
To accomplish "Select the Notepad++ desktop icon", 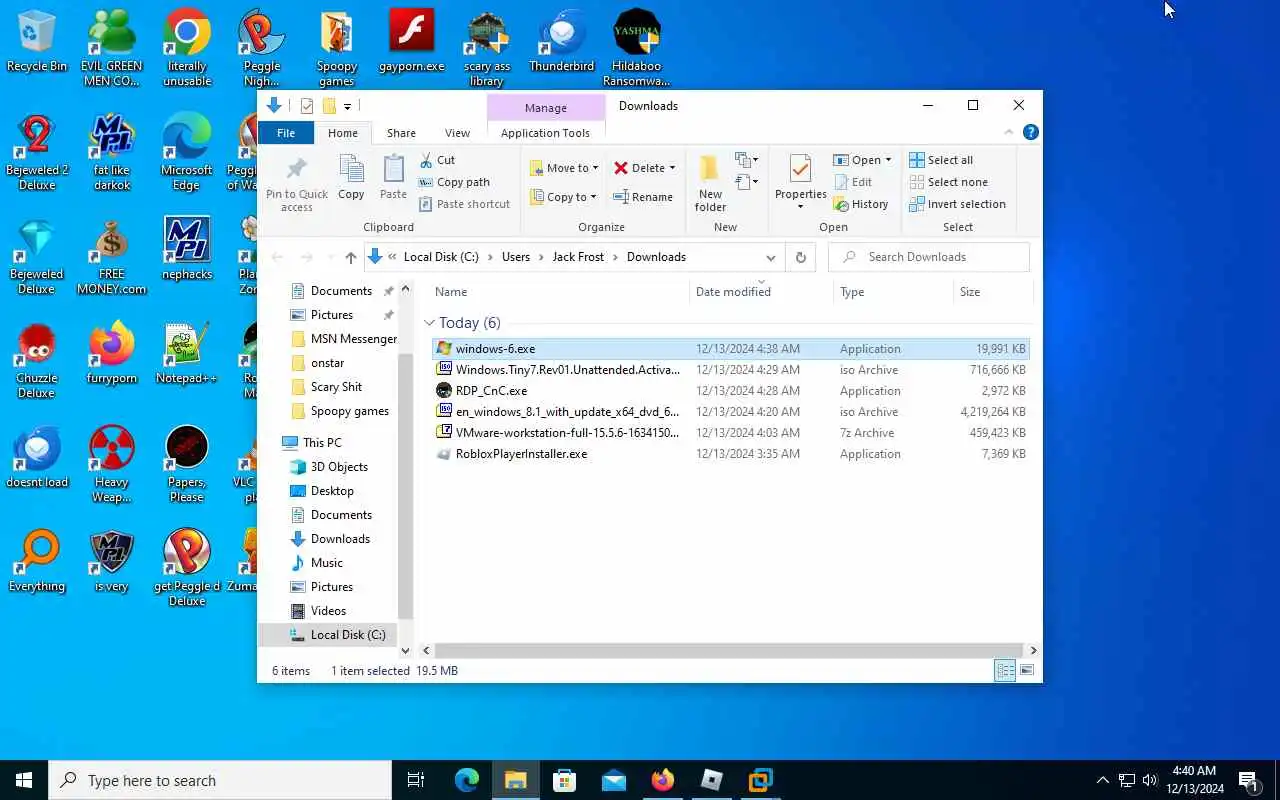I will pos(187,354).
